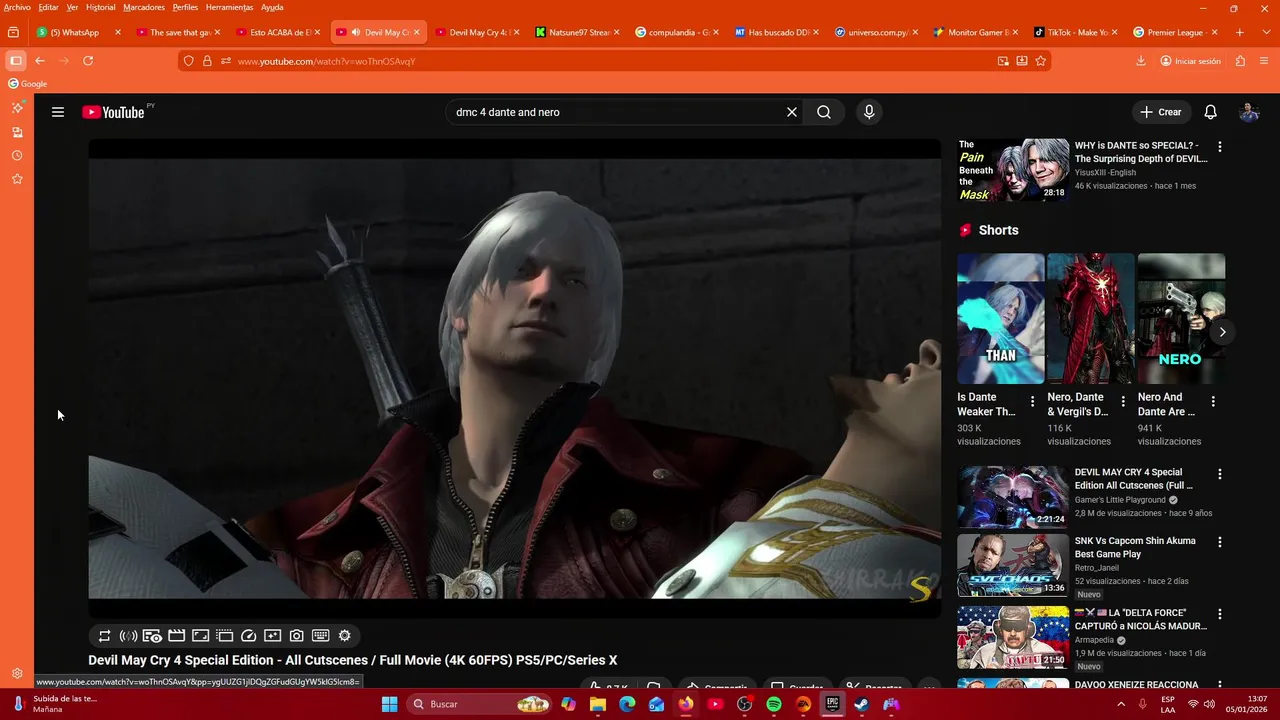Open keyboard shortcuts icon under the player
This screenshot has height=720, width=1280.
pos(321,636)
